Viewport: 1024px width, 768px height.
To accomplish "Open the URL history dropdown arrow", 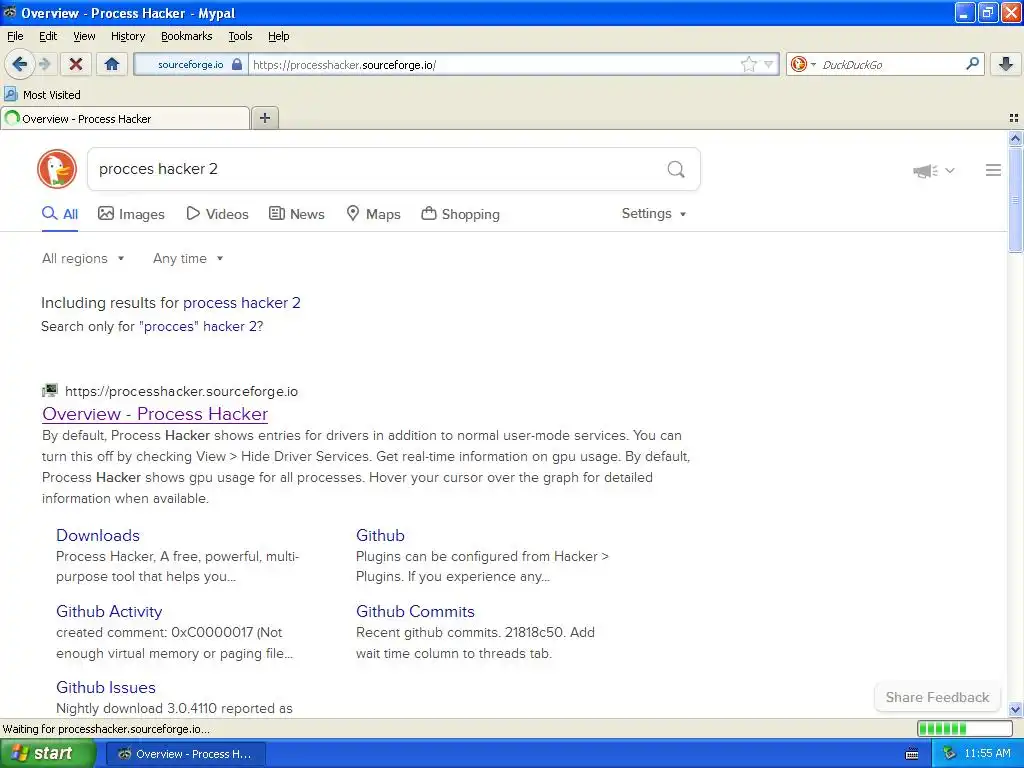I will coord(768,64).
